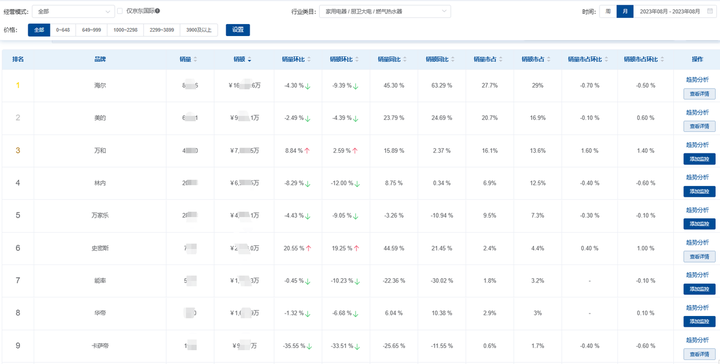Click the brand name 万和
Viewport: 720px width, 364px height.
(x=100, y=151)
